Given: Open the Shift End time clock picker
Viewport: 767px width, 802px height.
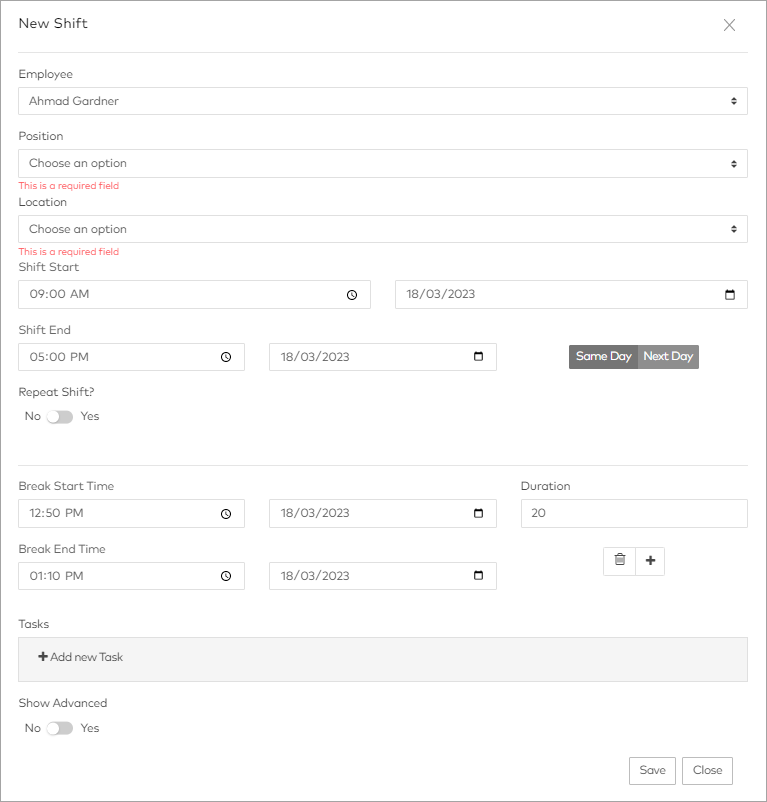Looking at the screenshot, I should (227, 356).
